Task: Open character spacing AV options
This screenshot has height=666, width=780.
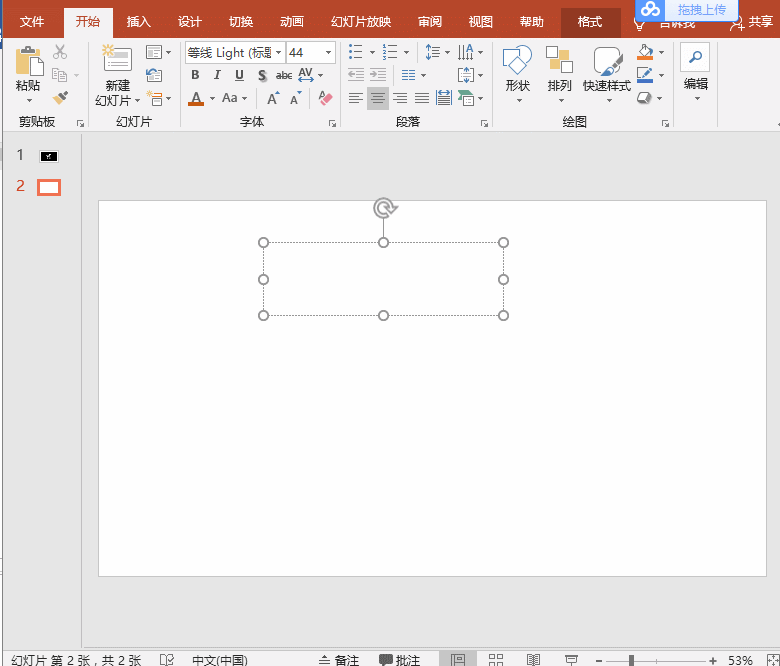Action: (305, 75)
